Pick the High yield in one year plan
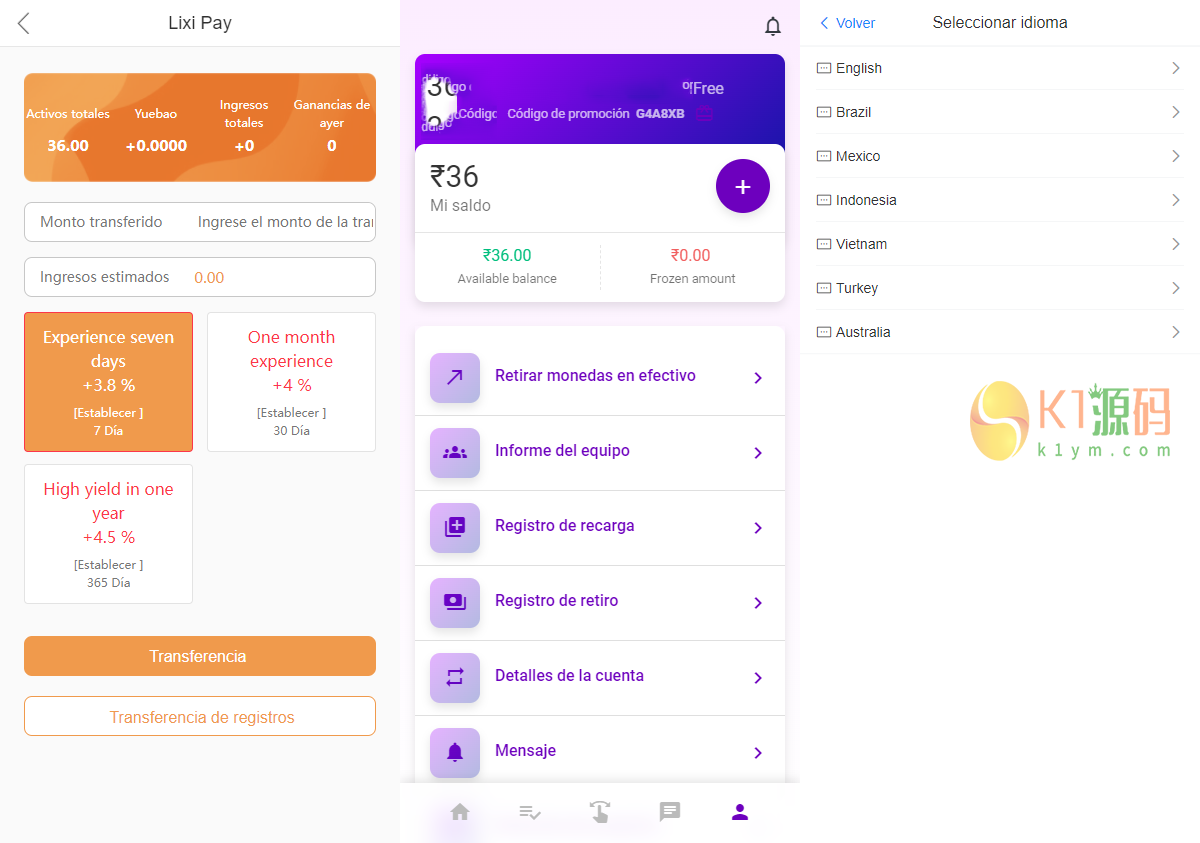This screenshot has height=843, width=1200. [108, 534]
